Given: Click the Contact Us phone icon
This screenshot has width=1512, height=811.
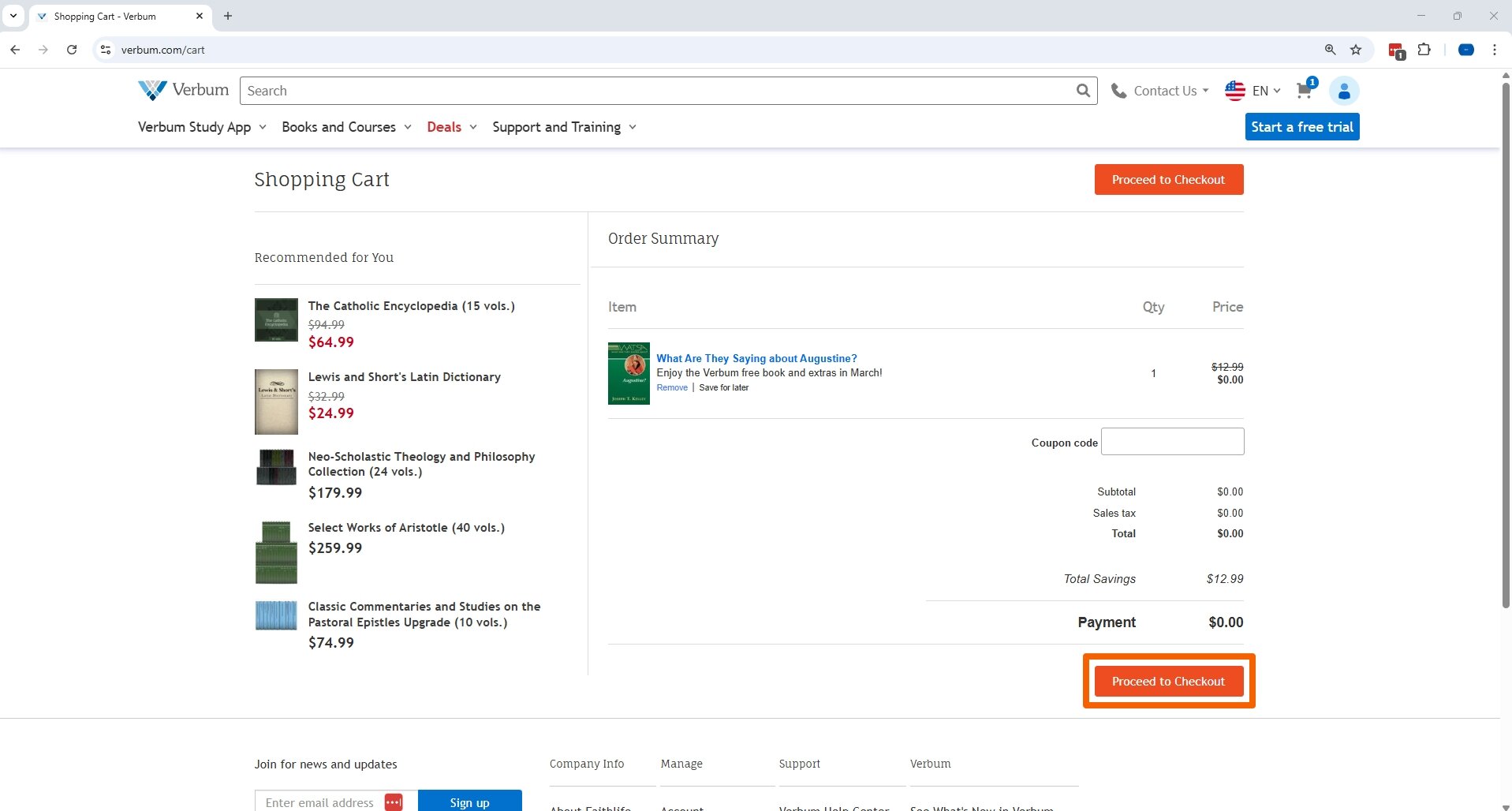Looking at the screenshot, I should coord(1118,91).
